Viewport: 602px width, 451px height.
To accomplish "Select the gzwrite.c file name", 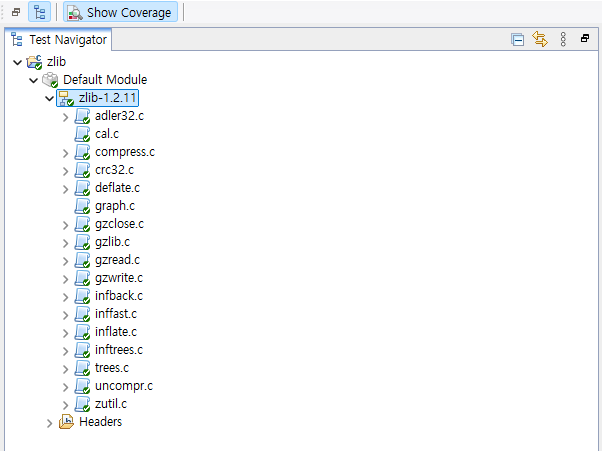I will [x=119, y=278].
